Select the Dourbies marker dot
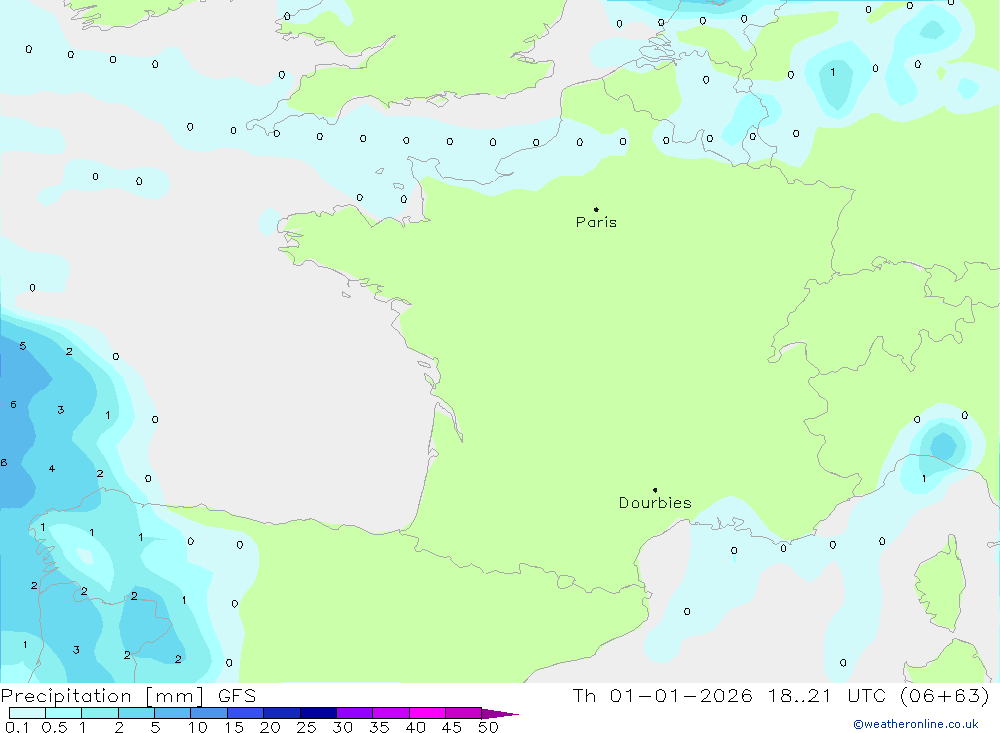The image size is (1000, 733). coord(655,490)
